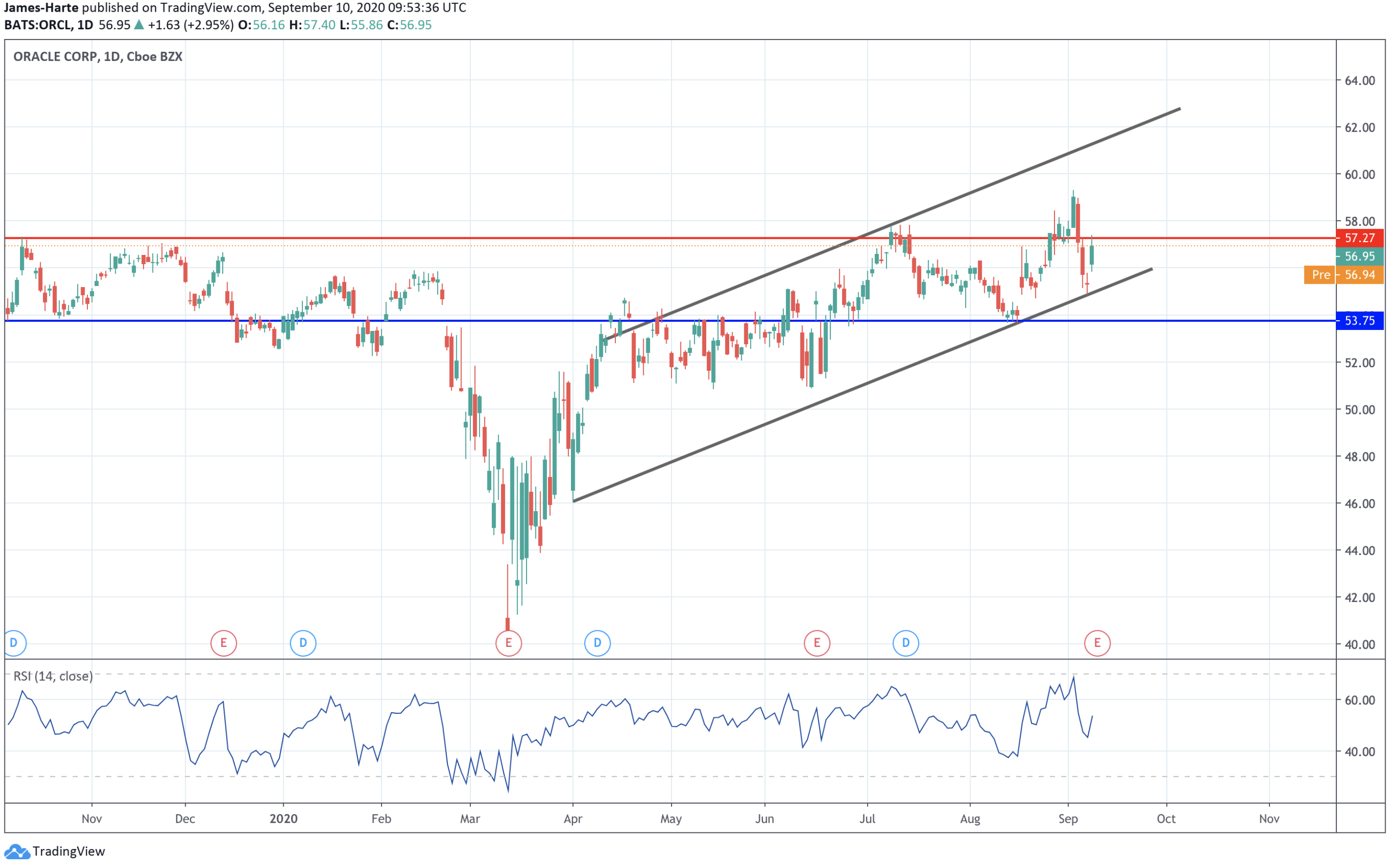The height and width of the screenshot is (868, 1392).
Task: Click the ORACLE CORP chart title legend
Action: coord(98,56)
